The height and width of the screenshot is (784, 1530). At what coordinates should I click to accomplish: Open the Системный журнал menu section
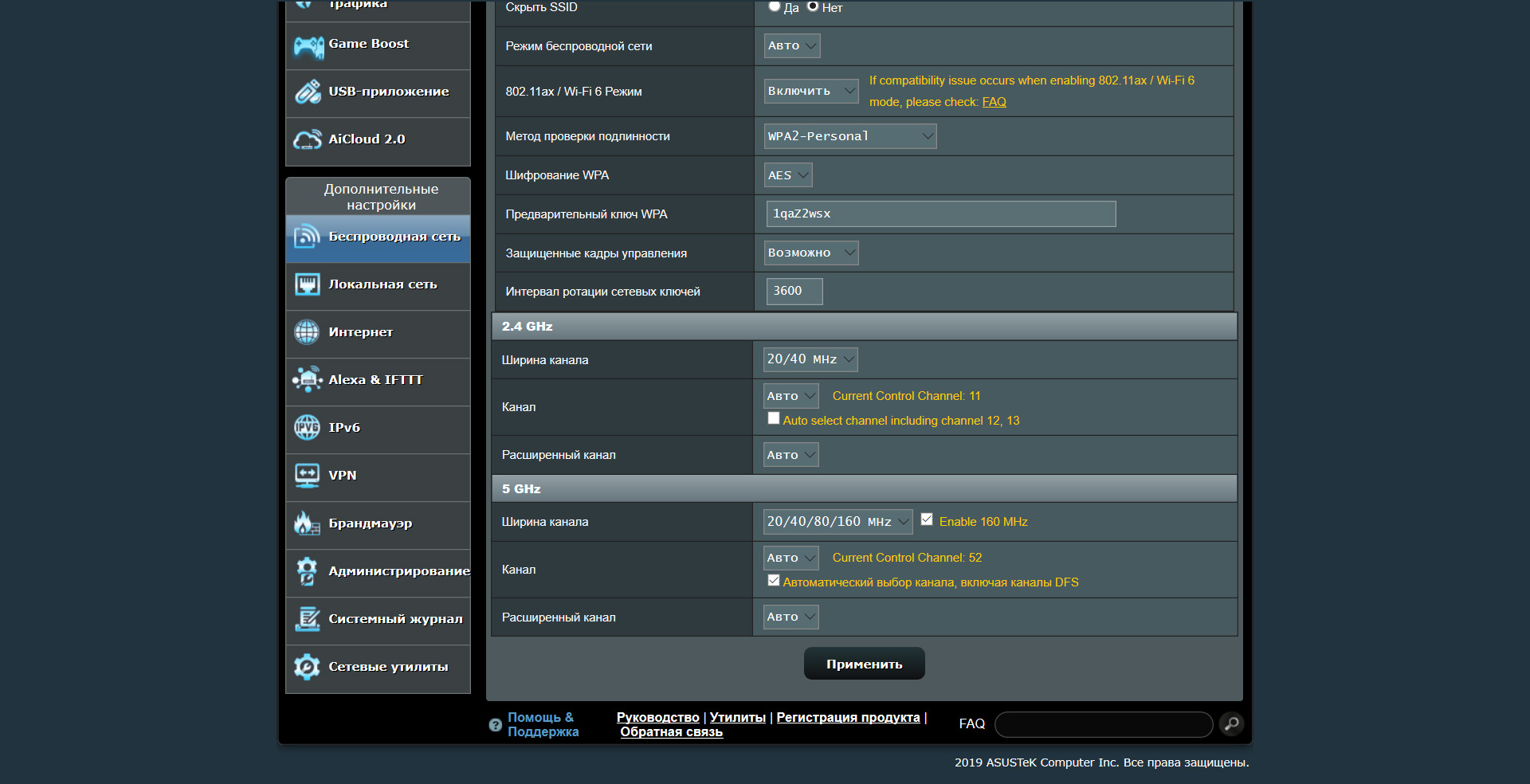coord(378,621)
